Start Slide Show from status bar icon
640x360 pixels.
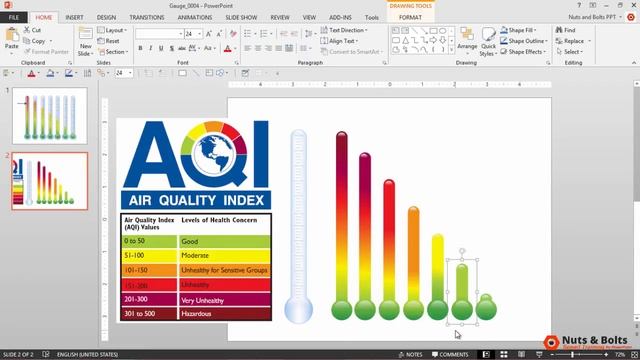(x=539, y=354)
